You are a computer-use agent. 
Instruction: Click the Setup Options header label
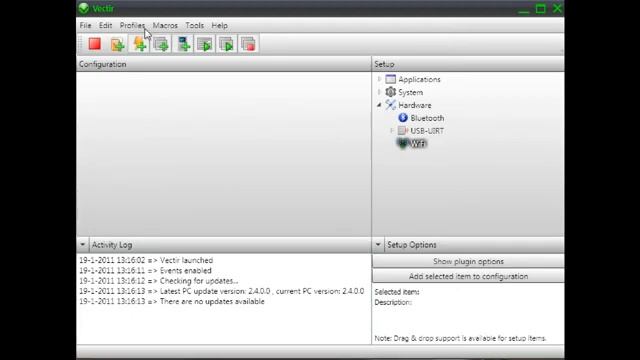tap(411, 244)
